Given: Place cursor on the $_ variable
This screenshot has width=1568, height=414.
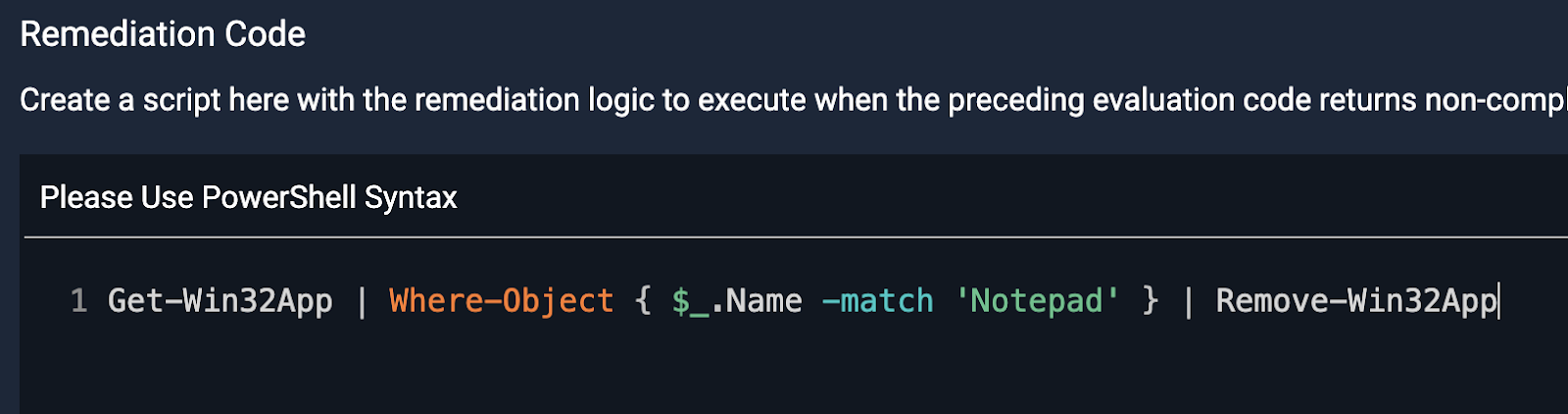Looking at the screenshot, I should pyautogui.click(x=690, y=301).
